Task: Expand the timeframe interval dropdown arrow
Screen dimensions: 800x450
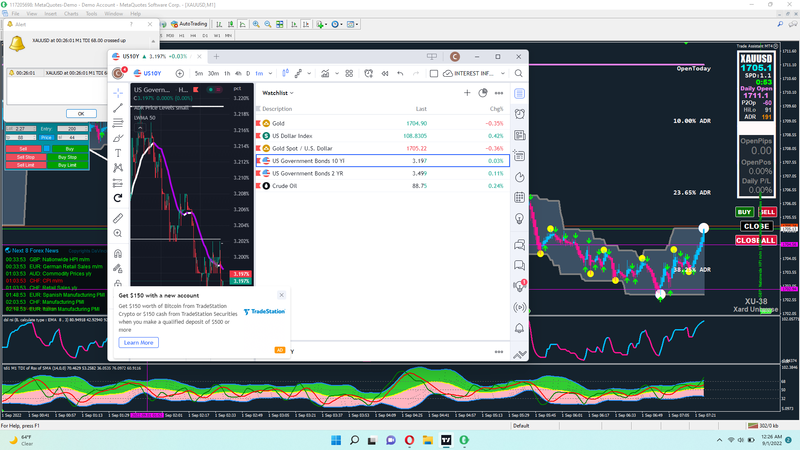Action: 270,73
